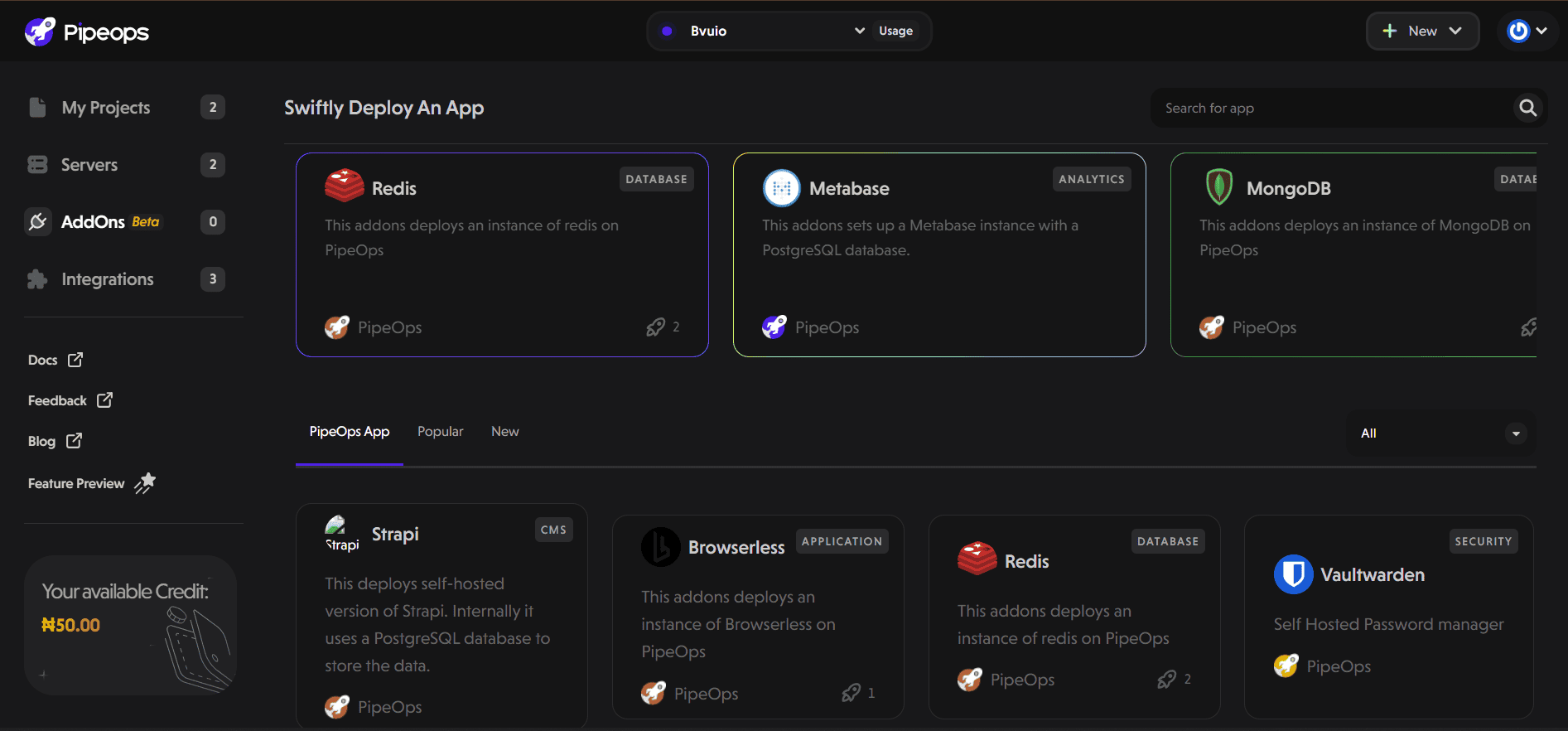Click the Vaultwarden card title
1568x731 pixels.
tap(1373, 574)
